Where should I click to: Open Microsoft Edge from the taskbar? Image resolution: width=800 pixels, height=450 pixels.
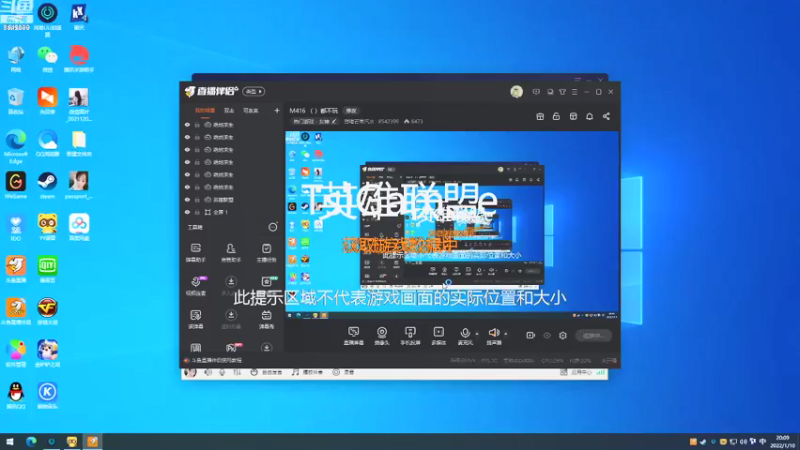[31, 441]
